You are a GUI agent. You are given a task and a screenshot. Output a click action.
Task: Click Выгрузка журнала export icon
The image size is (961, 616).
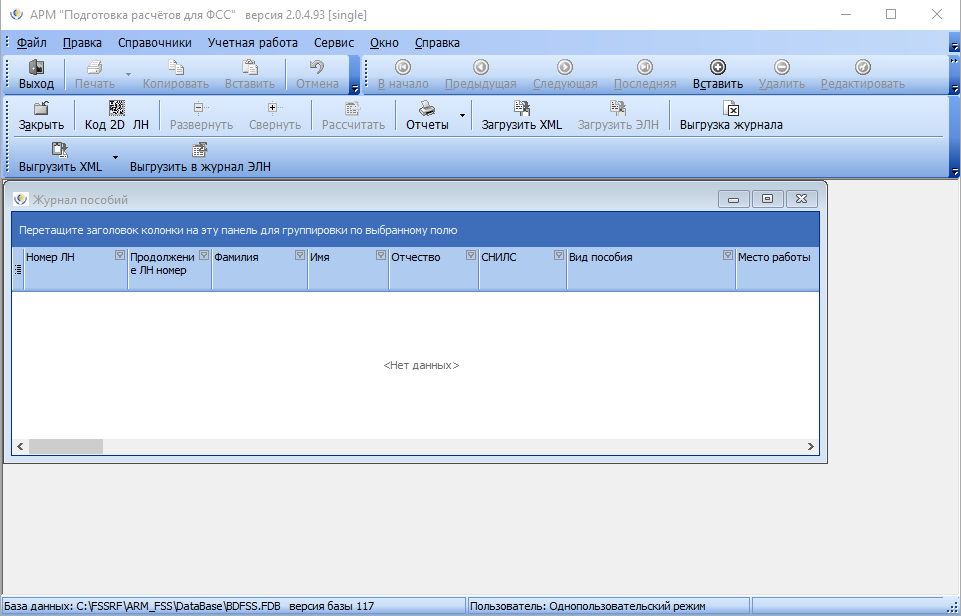(x=731, y=108)
